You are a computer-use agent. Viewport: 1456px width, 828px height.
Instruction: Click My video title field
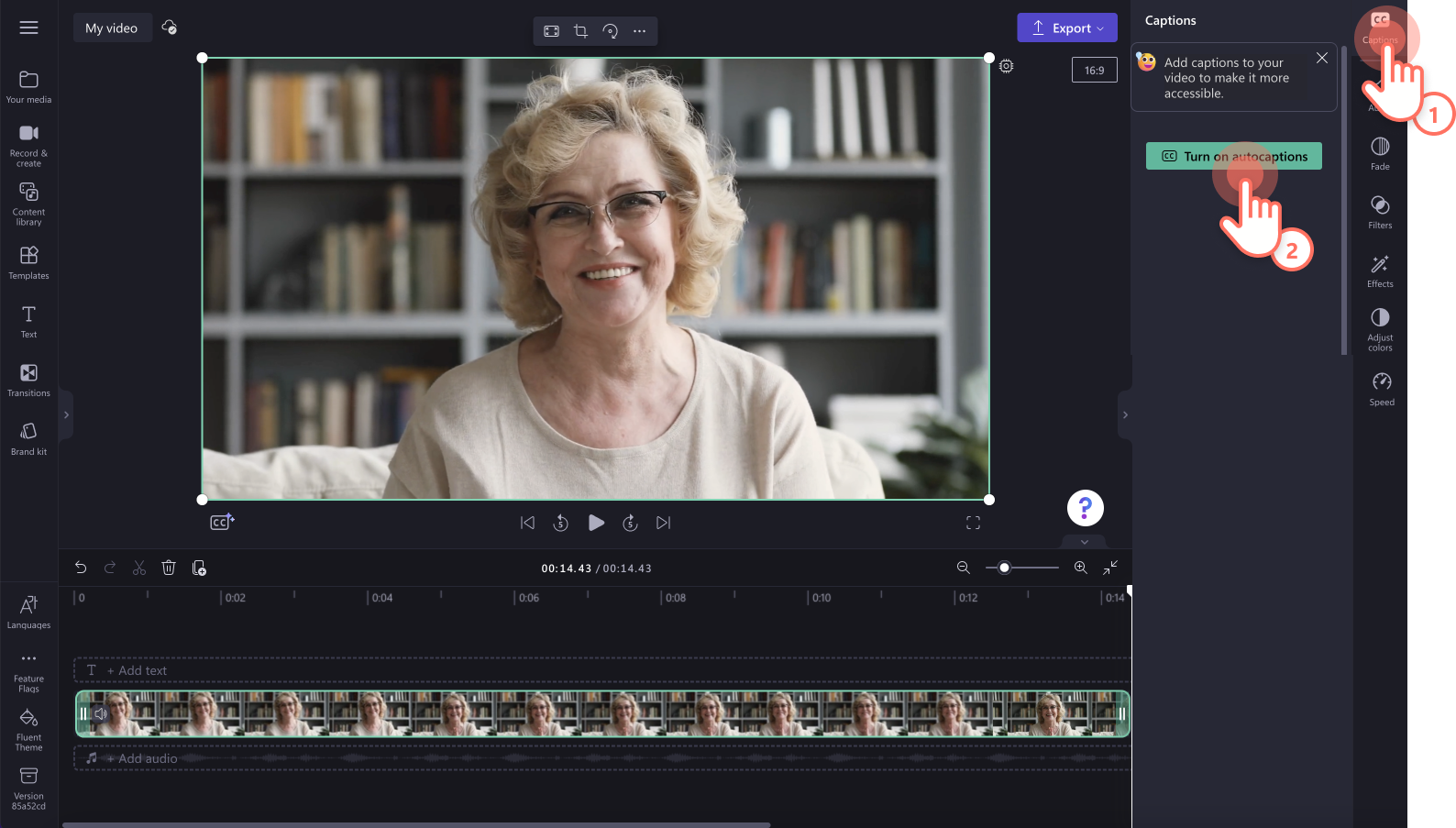[x=112, y=28]
